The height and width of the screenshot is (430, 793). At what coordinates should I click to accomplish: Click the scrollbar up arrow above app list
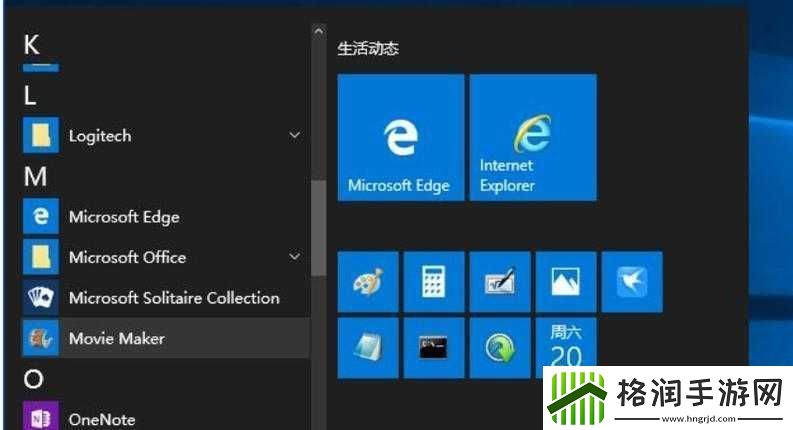pyautogui.click(x=318, y=33)
